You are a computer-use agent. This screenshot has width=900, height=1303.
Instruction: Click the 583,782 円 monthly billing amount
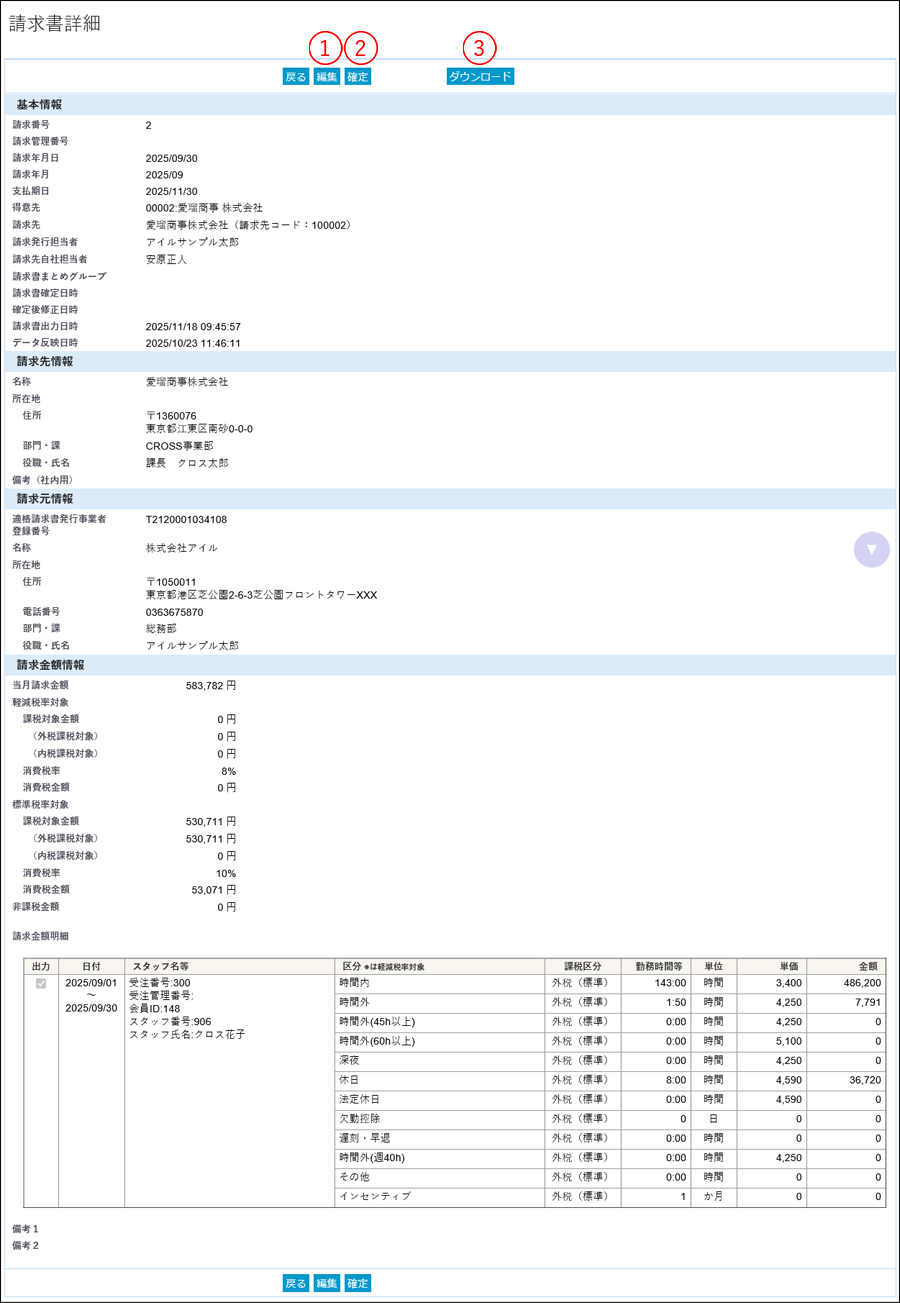(x=211, y=685)
